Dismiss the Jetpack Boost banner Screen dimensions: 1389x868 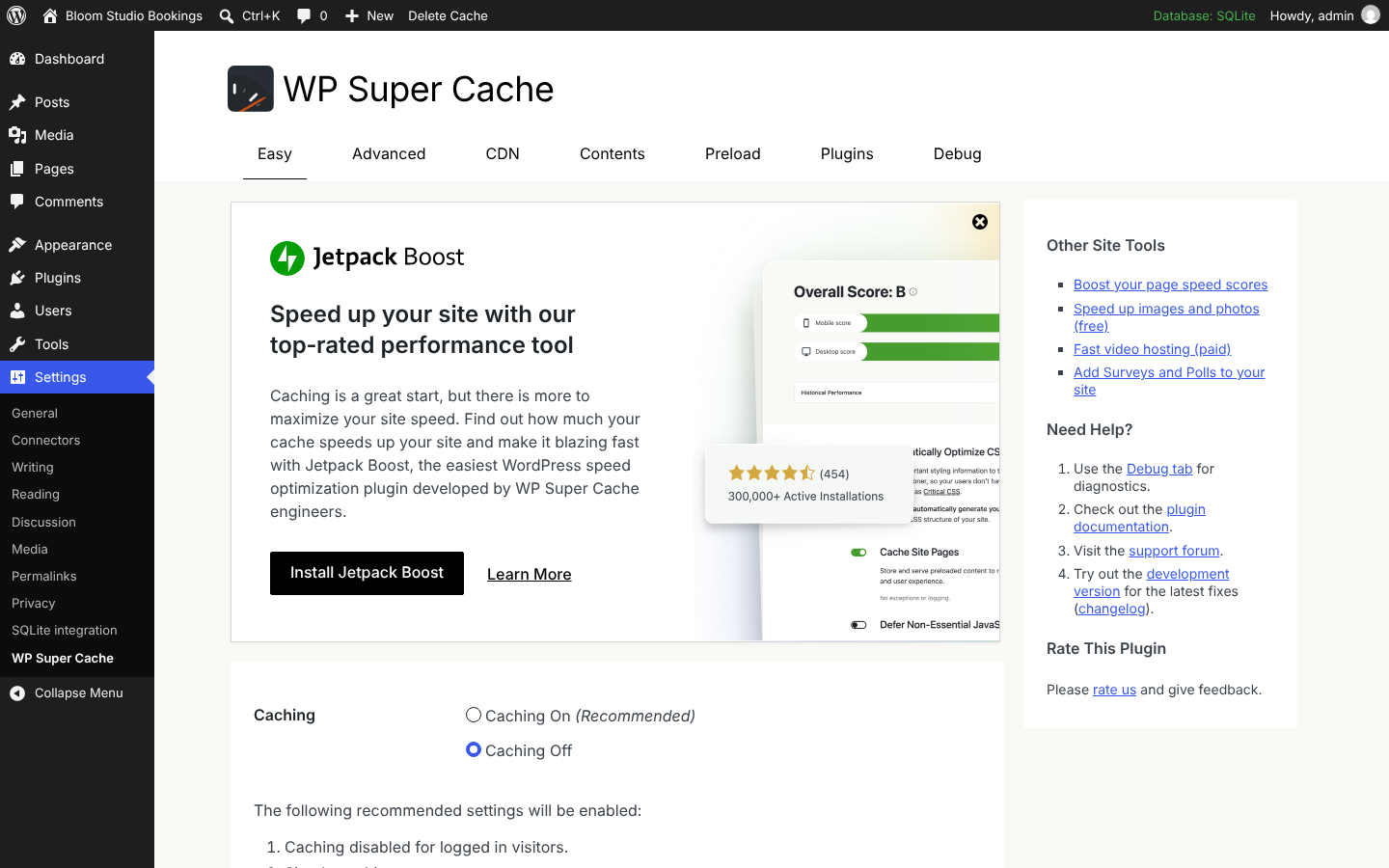click(x=980, y=222)
